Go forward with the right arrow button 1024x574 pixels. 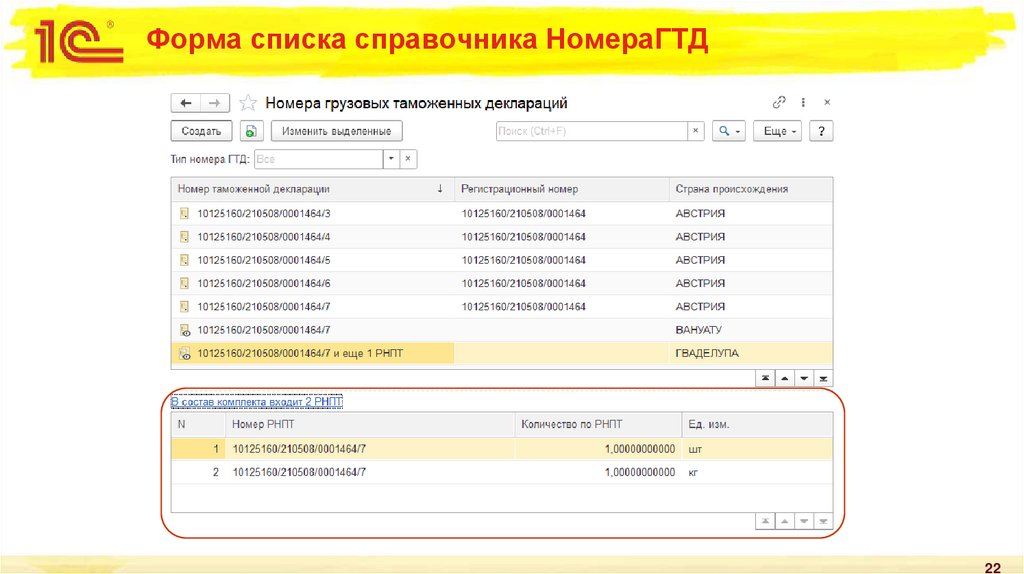pyautogui.click(x=214, y=103)
